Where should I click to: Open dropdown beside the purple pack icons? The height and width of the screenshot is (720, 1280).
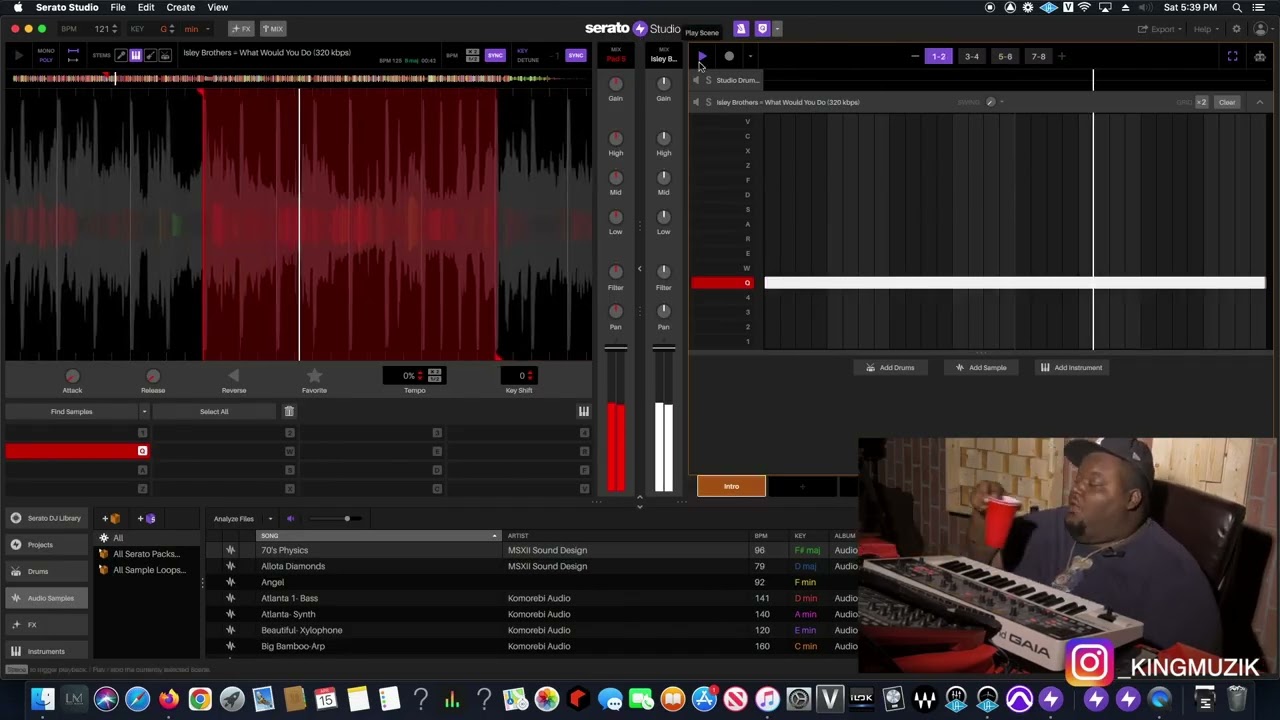(778, 29)
